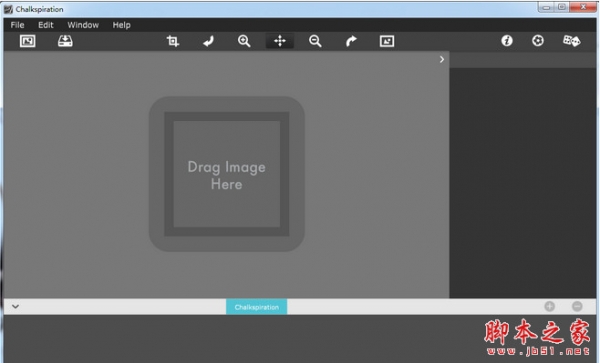Open the info icon

point(507,41)
